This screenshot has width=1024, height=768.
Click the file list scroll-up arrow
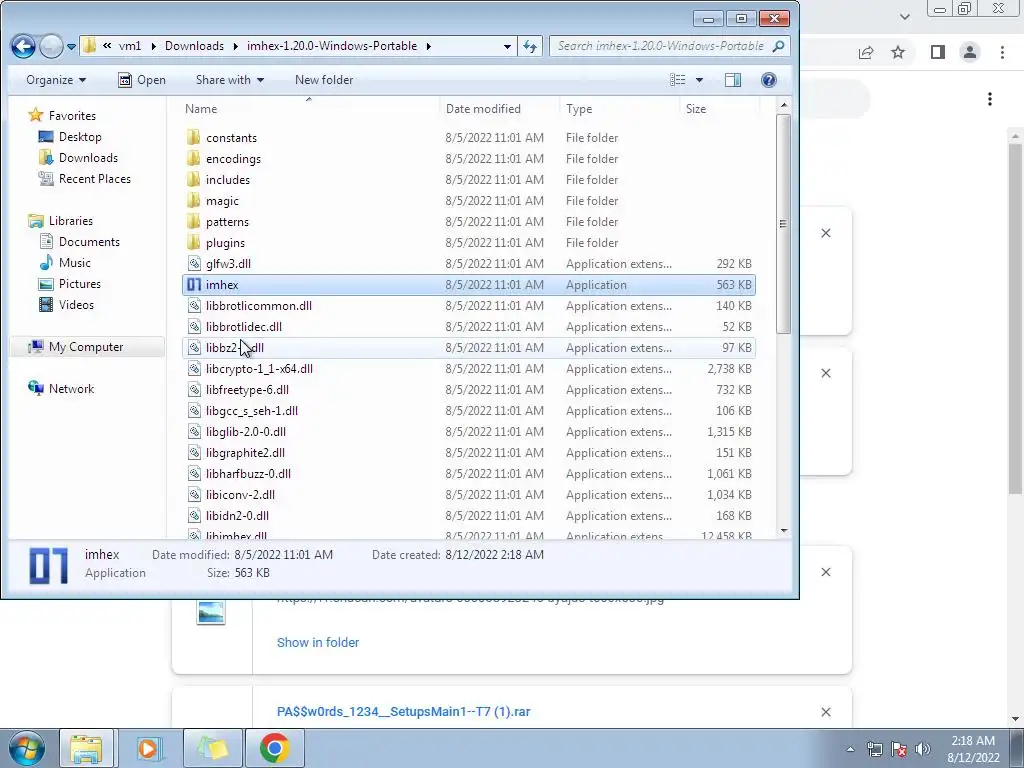point(784,105)
